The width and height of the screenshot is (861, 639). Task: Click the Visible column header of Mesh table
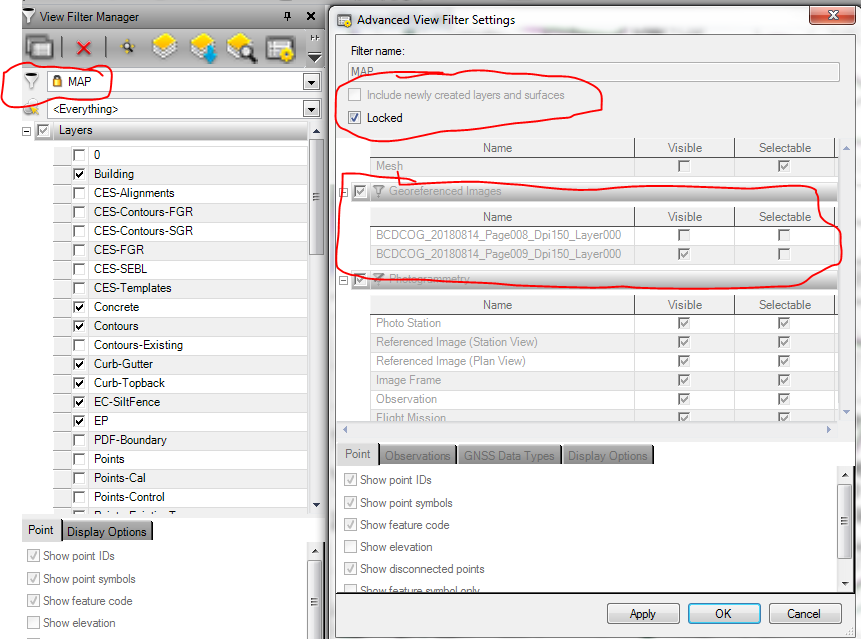click(x=684, y=148)
